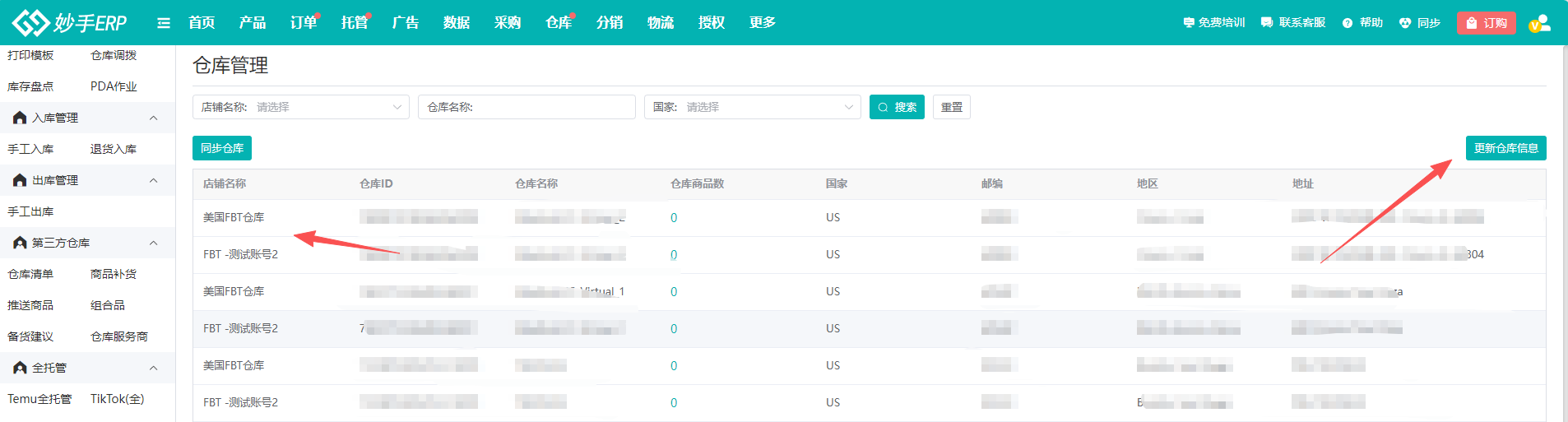The height and width of the screenshot is (422, 1568).
Task: Open the 店铺名称 dropdown selector
Action: [301, 107]
